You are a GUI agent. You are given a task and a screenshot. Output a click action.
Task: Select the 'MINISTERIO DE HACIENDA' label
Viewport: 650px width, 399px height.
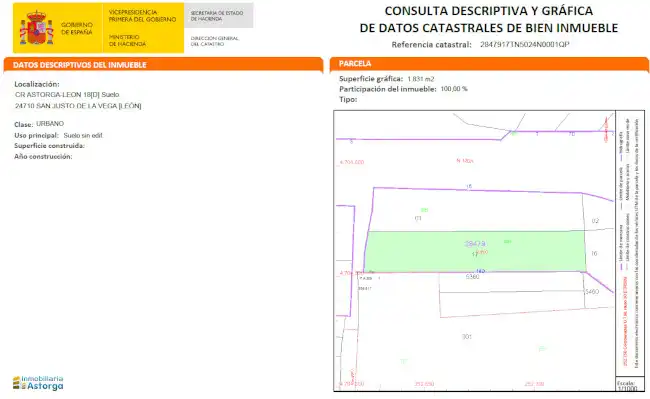point(127,40)
